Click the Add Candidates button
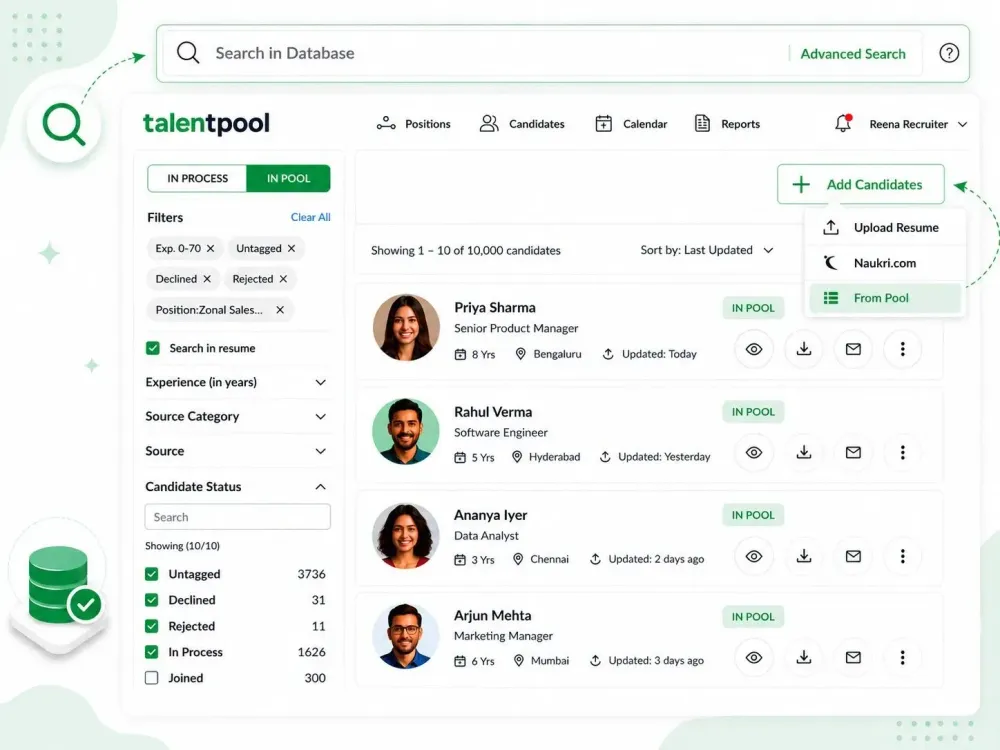This screenshot has height=750, width=1000. tap(860, 184)
